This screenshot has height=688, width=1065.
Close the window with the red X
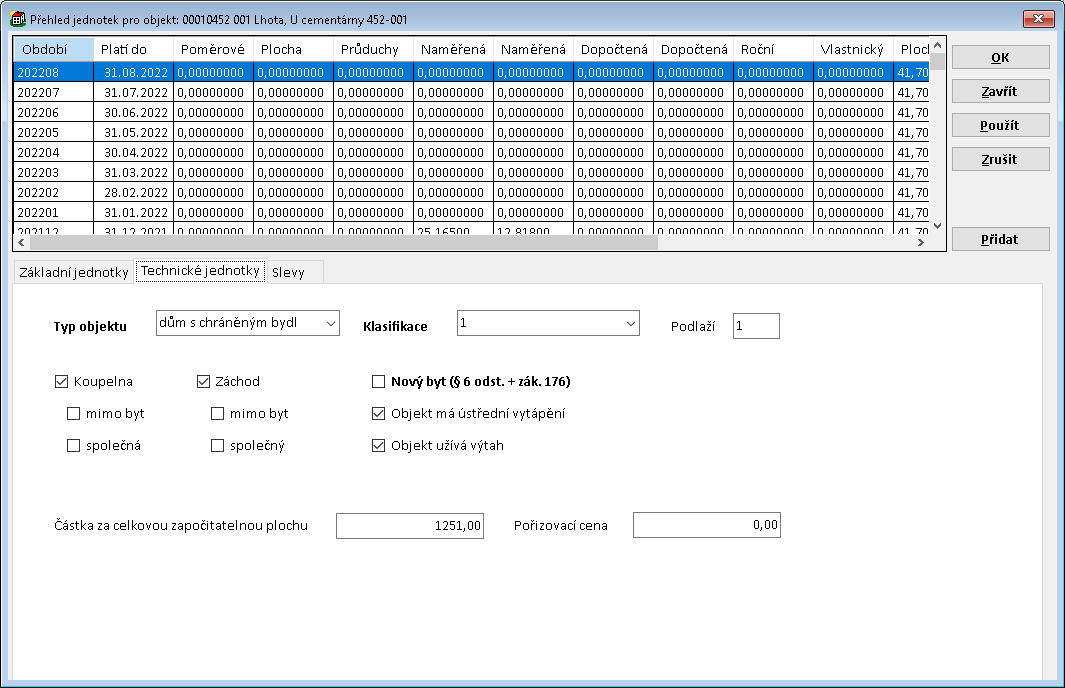1040,19
